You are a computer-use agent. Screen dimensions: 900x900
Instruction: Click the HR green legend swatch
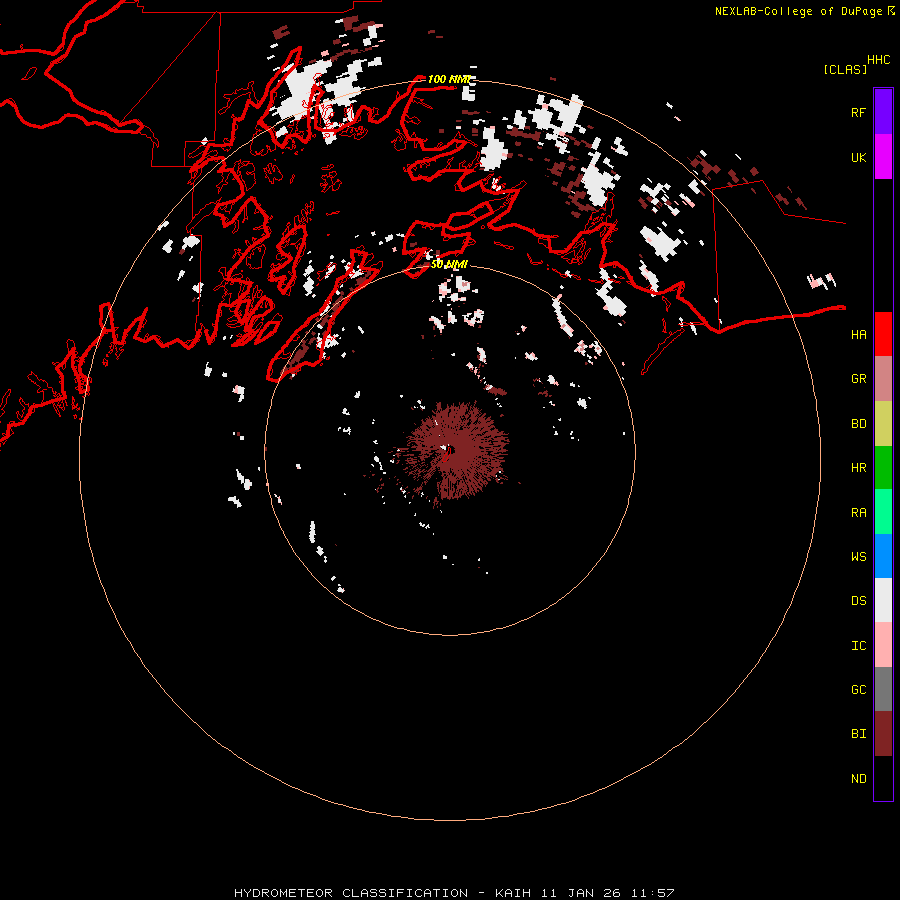point(883,468)
